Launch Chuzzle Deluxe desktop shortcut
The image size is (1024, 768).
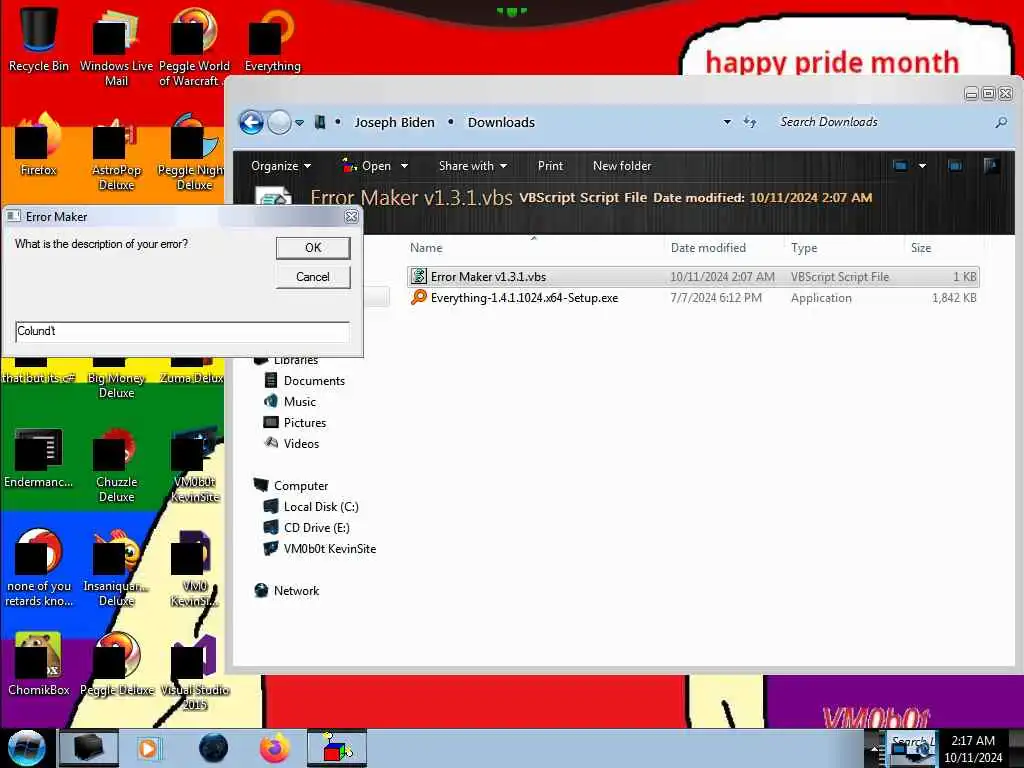point(116,464)
